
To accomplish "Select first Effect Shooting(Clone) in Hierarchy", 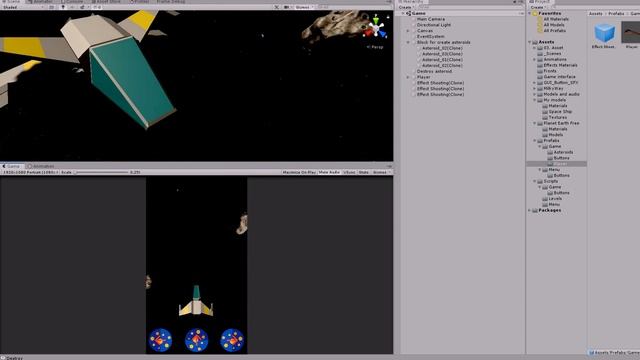I will [440, 83].
